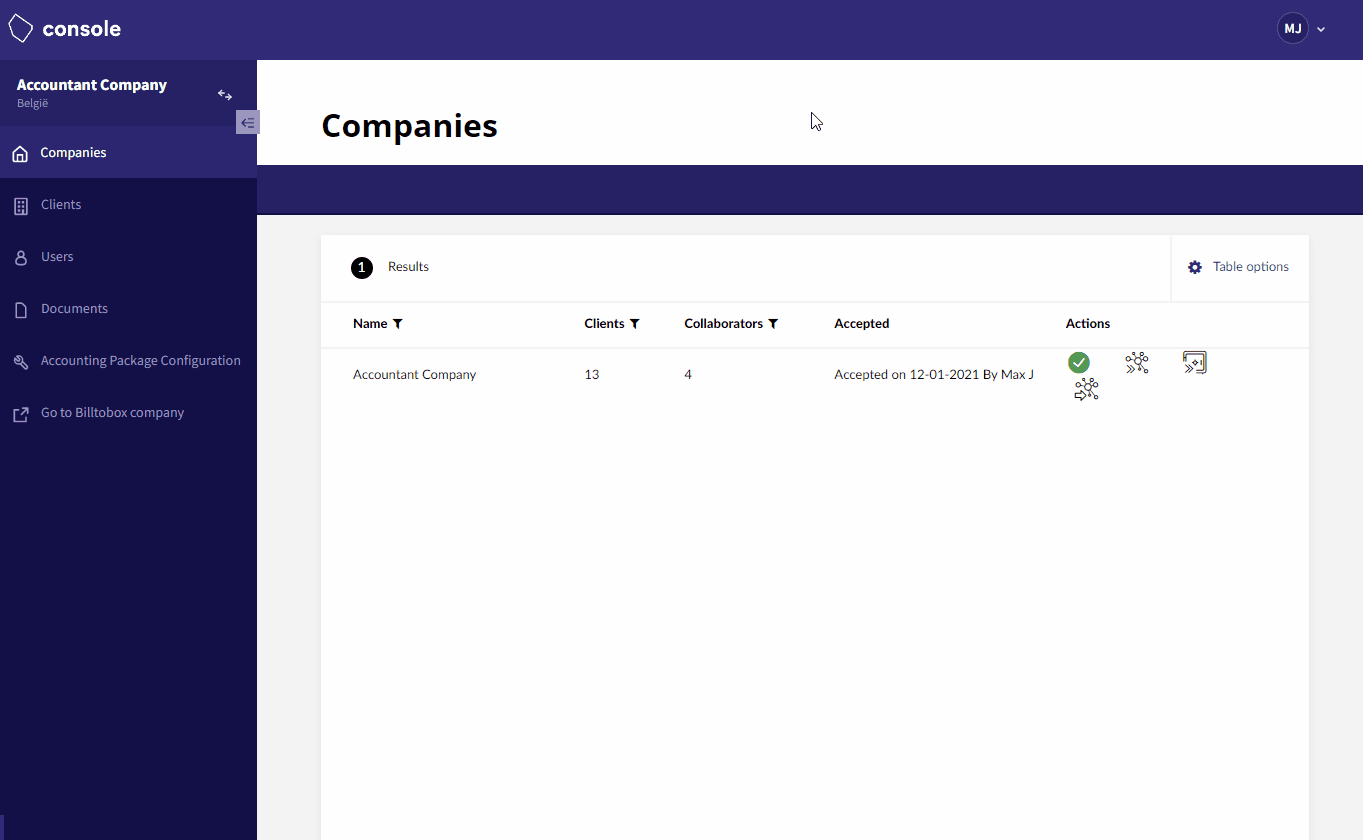Click the Companies page heading
This screenshot has height=840, width=1363.
[409, 126]
